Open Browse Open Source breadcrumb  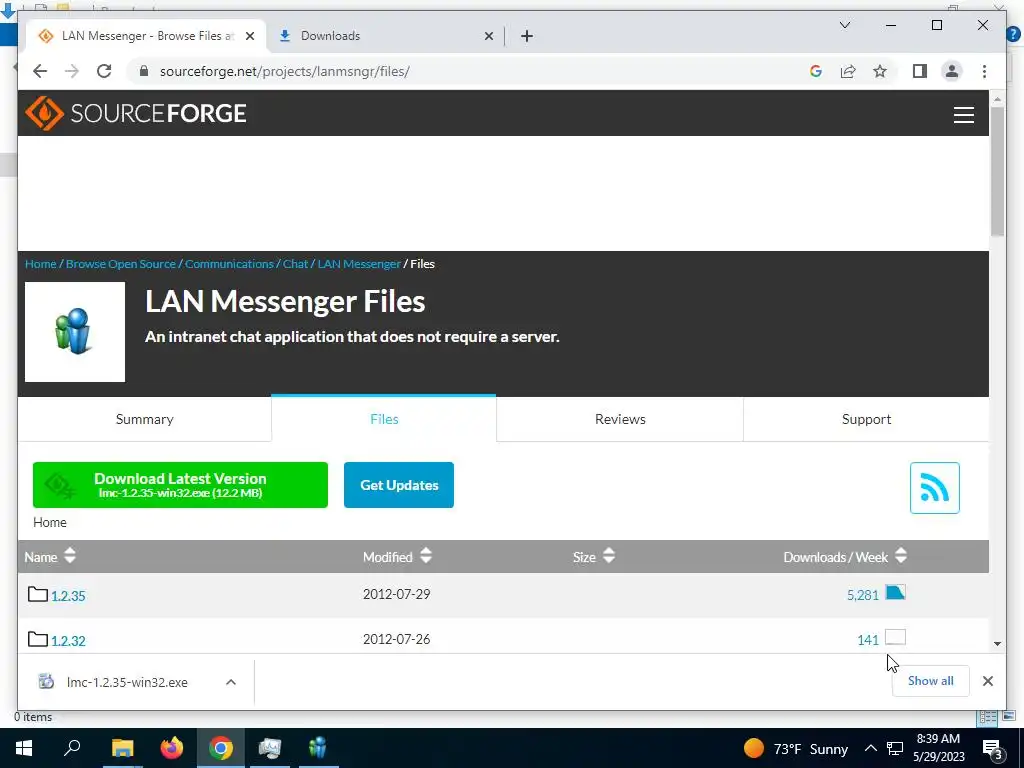tap(121, 264)
